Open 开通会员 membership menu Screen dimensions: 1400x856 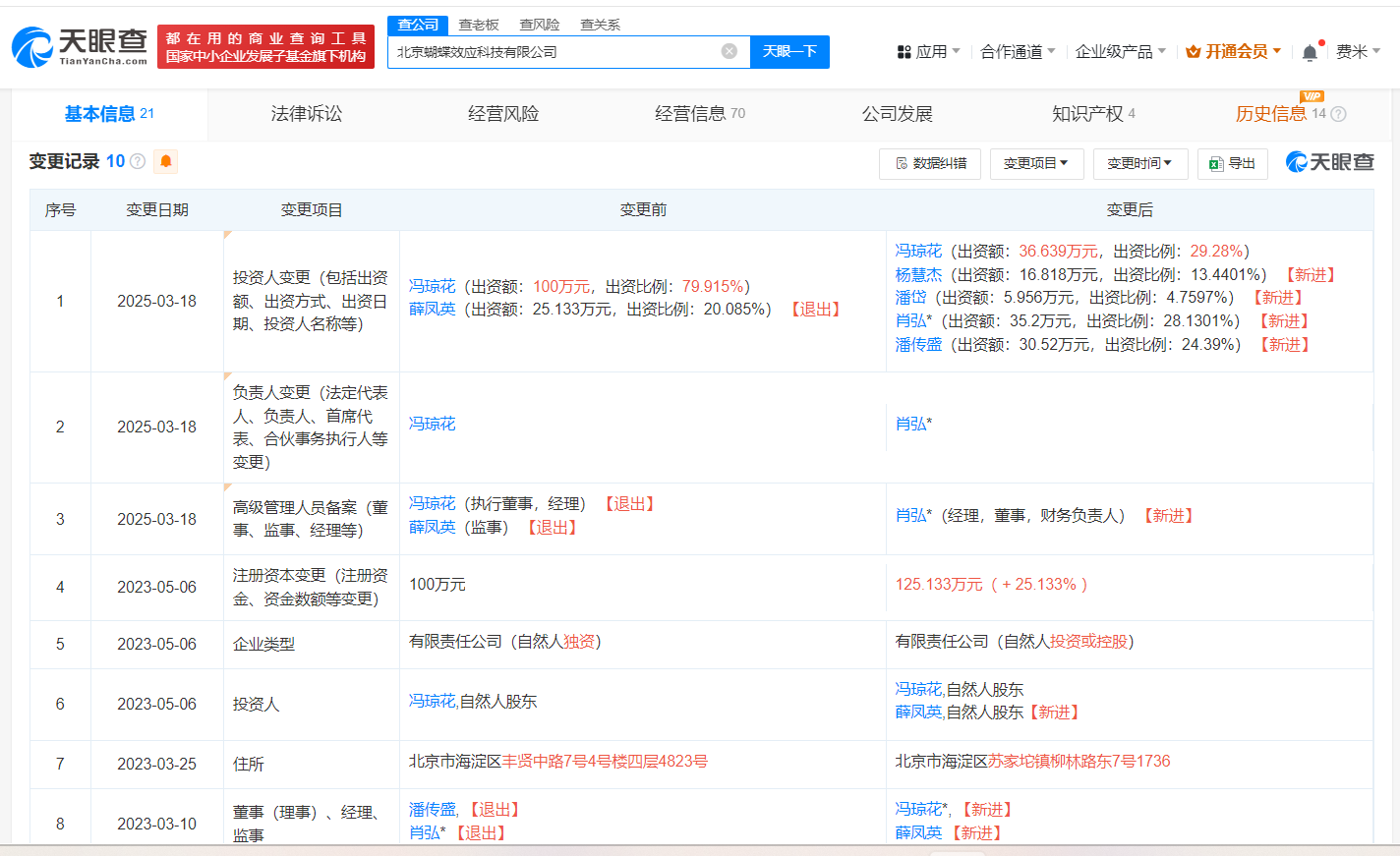point(1233,51)
